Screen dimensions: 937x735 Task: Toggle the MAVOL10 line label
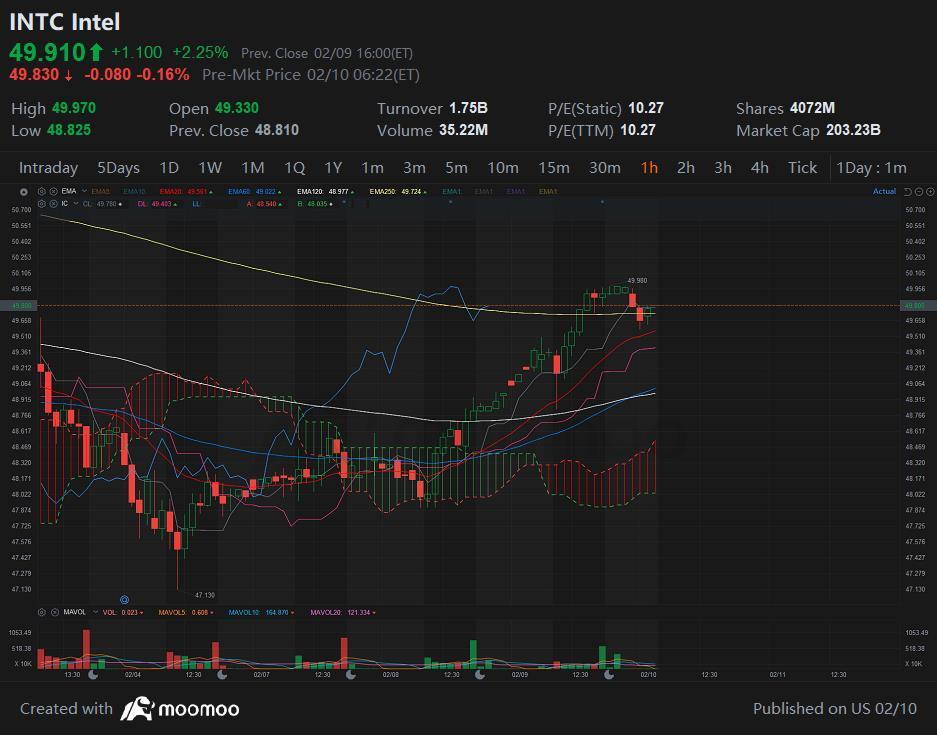click(x=261, y=612)
